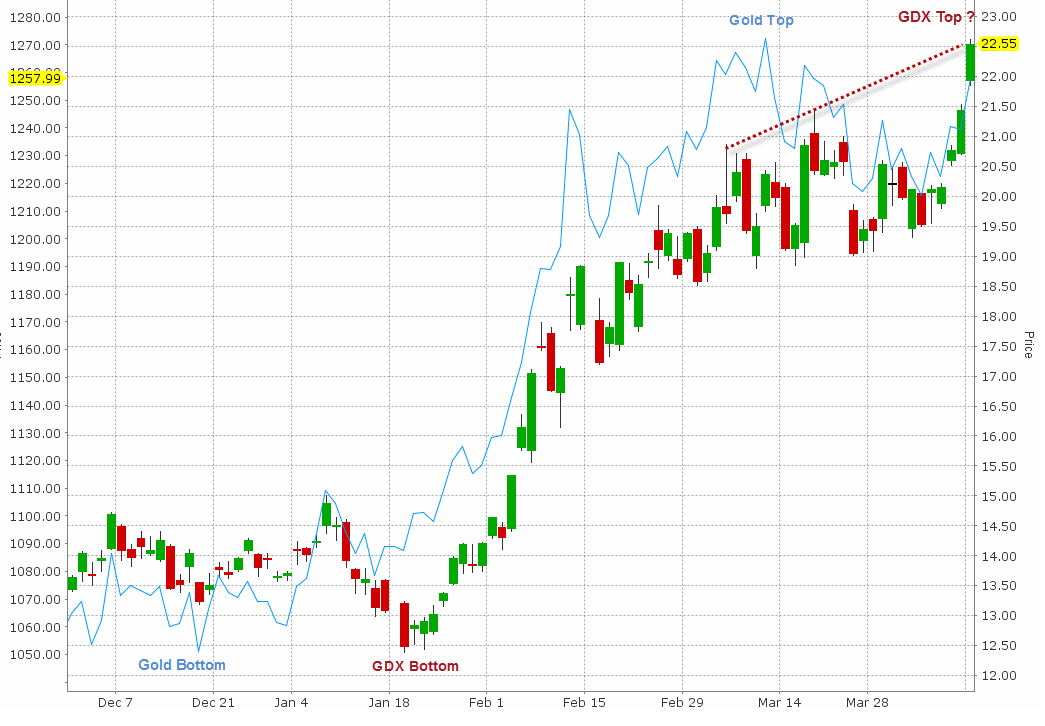Viewport: 1045px width, 726px height.
Task: Click the 'Price' right axis title
Action: (x=1028, y=345)
